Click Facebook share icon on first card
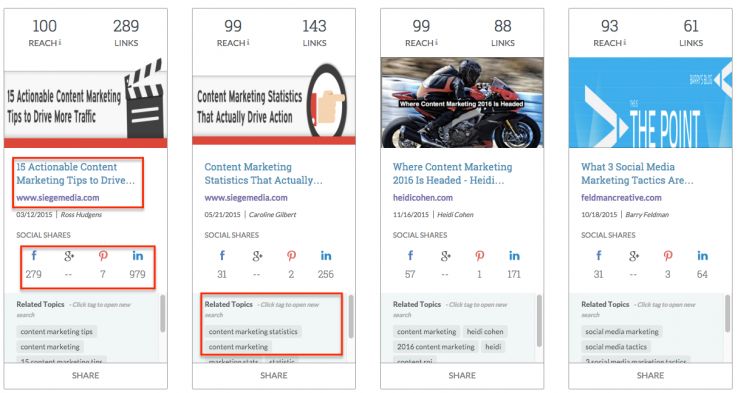Image resolution: width=738 pixels, height=393 pixels. pos(34,256)
